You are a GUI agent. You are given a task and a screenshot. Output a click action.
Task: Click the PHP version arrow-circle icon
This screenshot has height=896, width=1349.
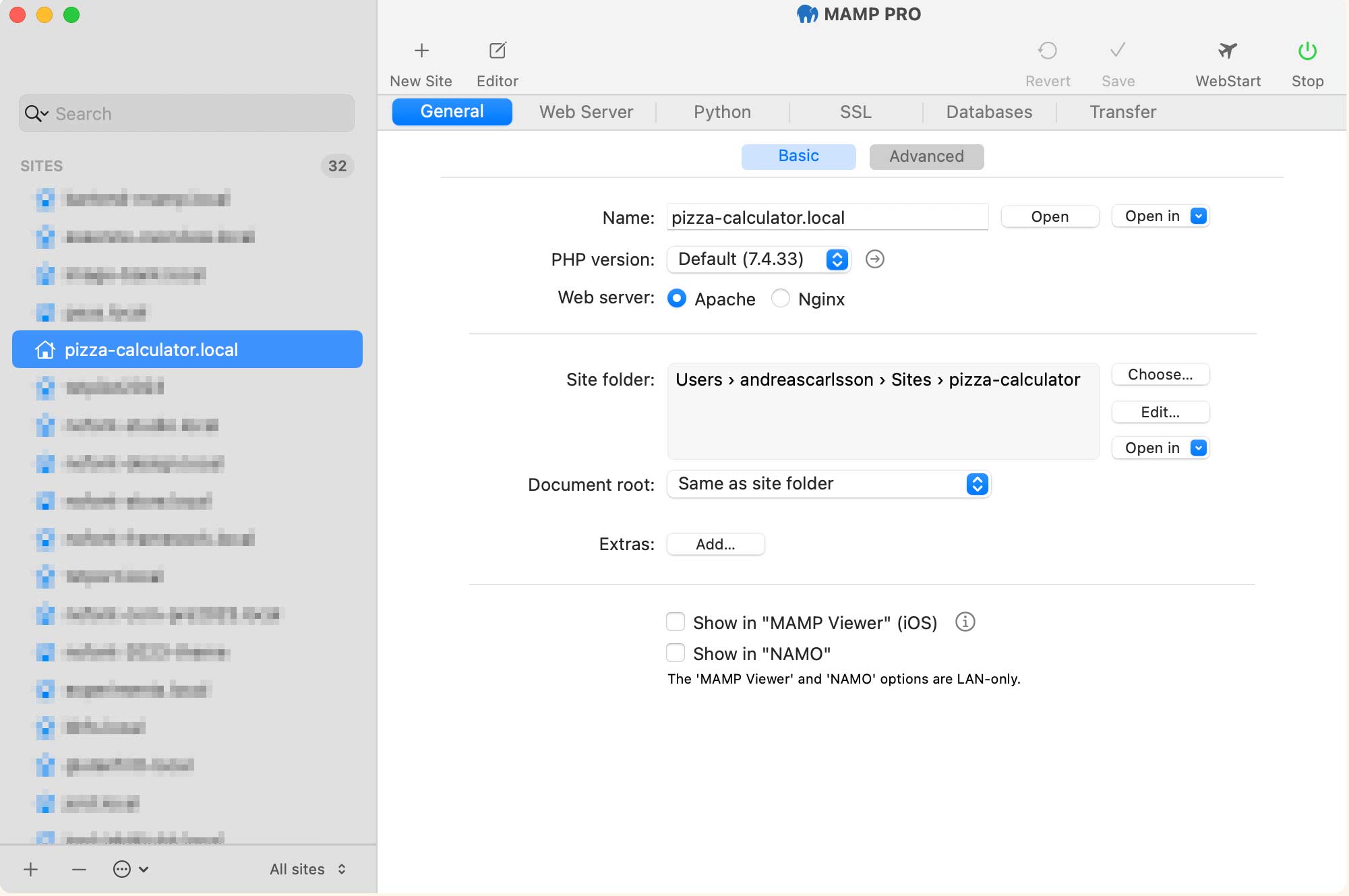click(x=874, y=259)
